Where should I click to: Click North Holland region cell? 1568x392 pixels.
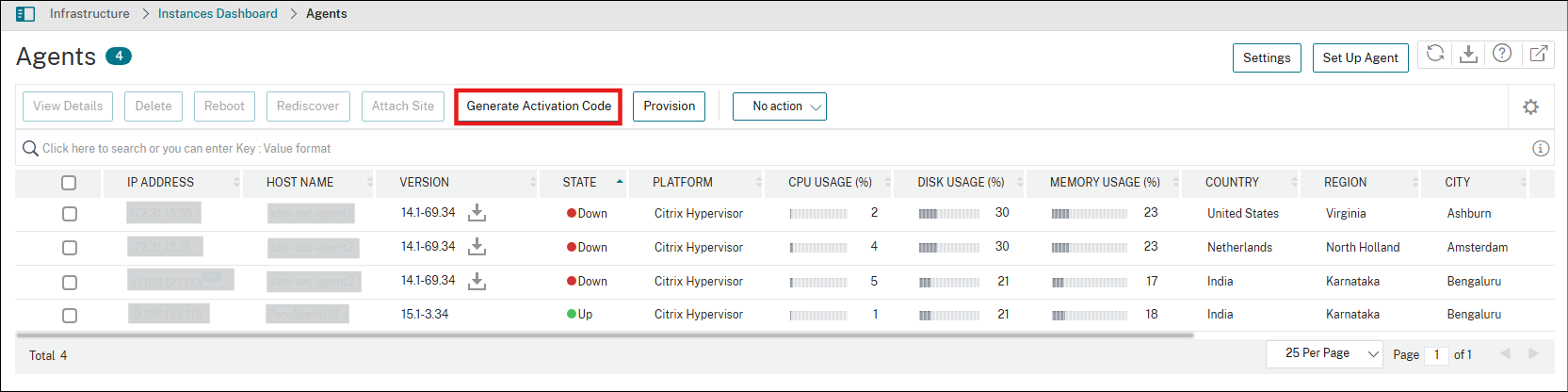tap(1363, 248)
